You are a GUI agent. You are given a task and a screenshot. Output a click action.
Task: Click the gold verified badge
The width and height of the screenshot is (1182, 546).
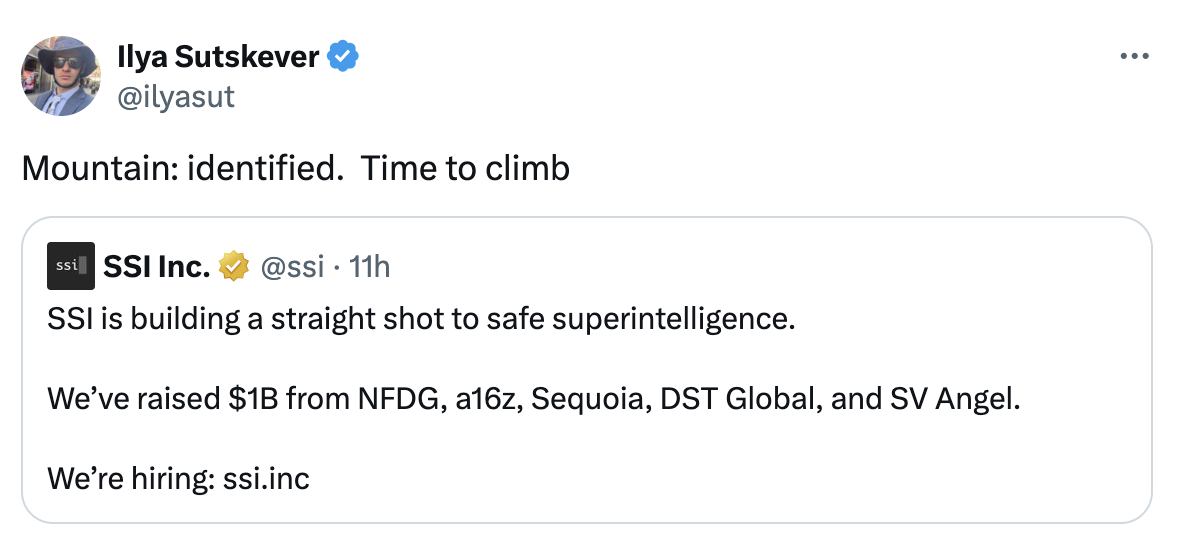pos(235,267)
